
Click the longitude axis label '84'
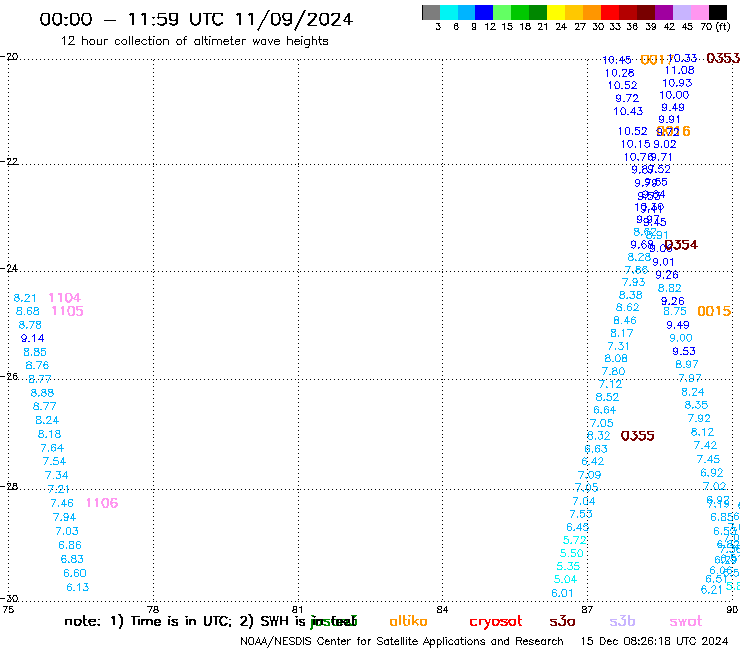pos(442,609)
